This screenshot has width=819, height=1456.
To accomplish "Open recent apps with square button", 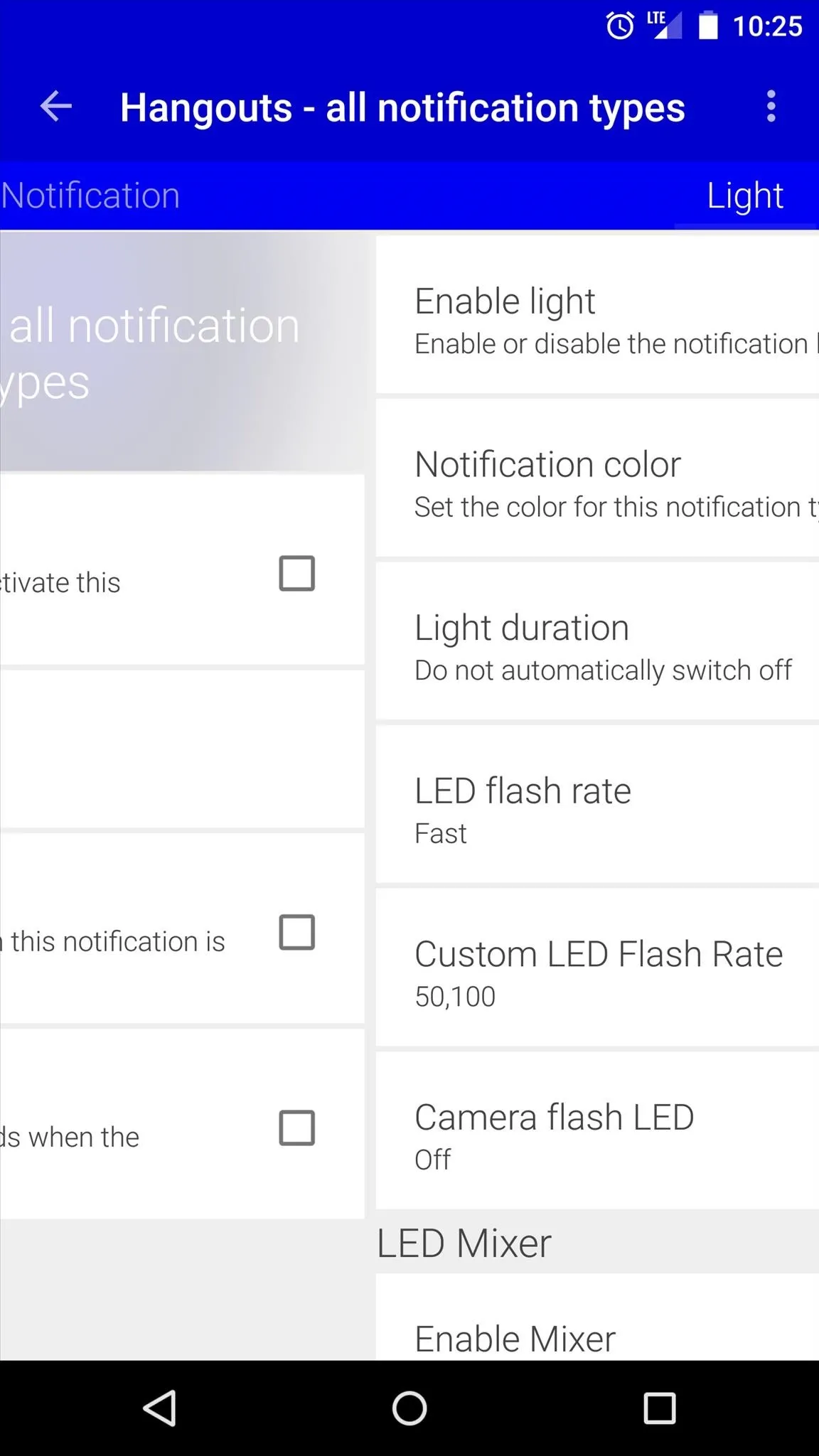I will click(x=659, y=1408).
